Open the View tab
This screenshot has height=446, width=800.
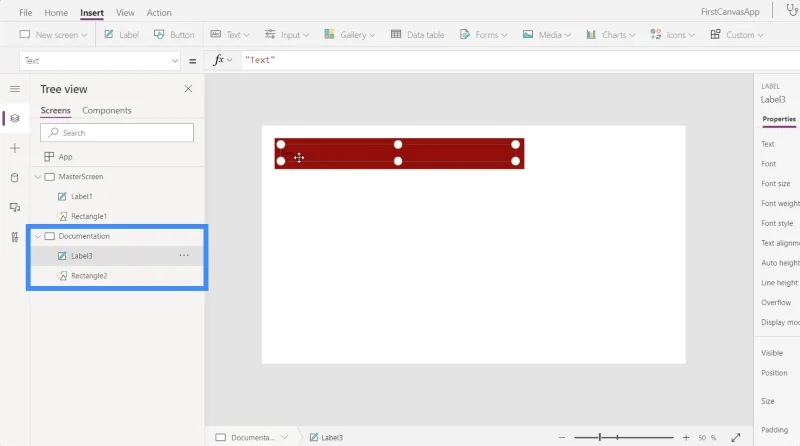tap(125, 13)
